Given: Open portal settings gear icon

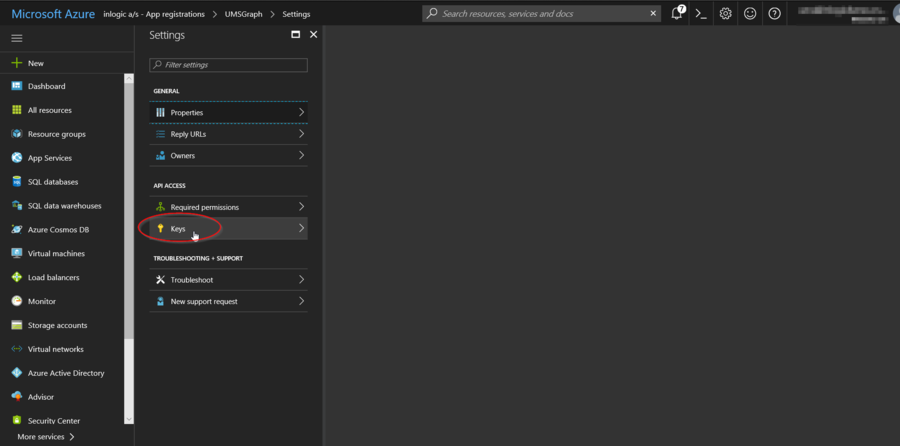Looking at the screenshot, I should pyautogui.click(x=725, y=14).
